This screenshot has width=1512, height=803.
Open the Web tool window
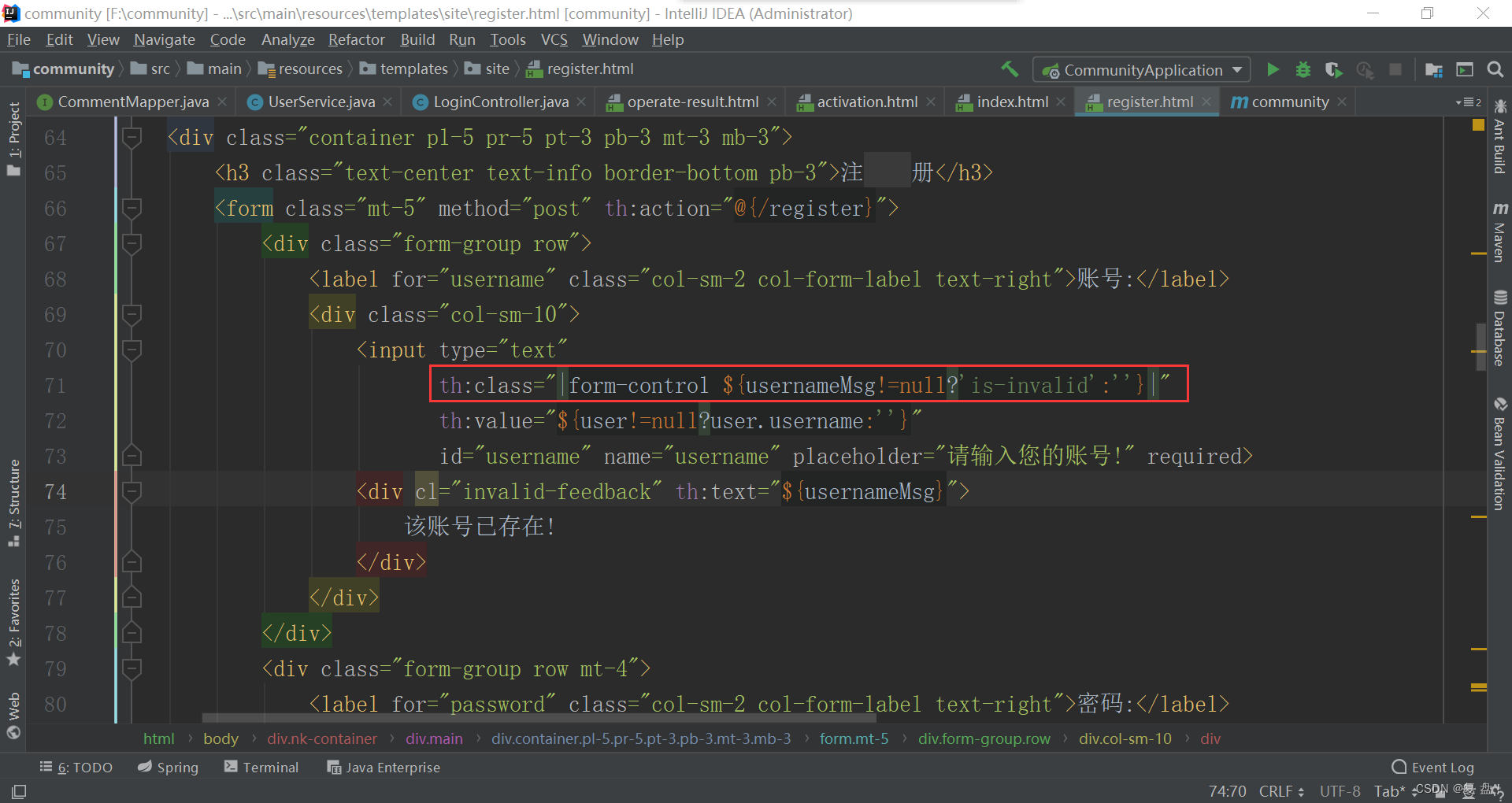click(x=13, y=716)
